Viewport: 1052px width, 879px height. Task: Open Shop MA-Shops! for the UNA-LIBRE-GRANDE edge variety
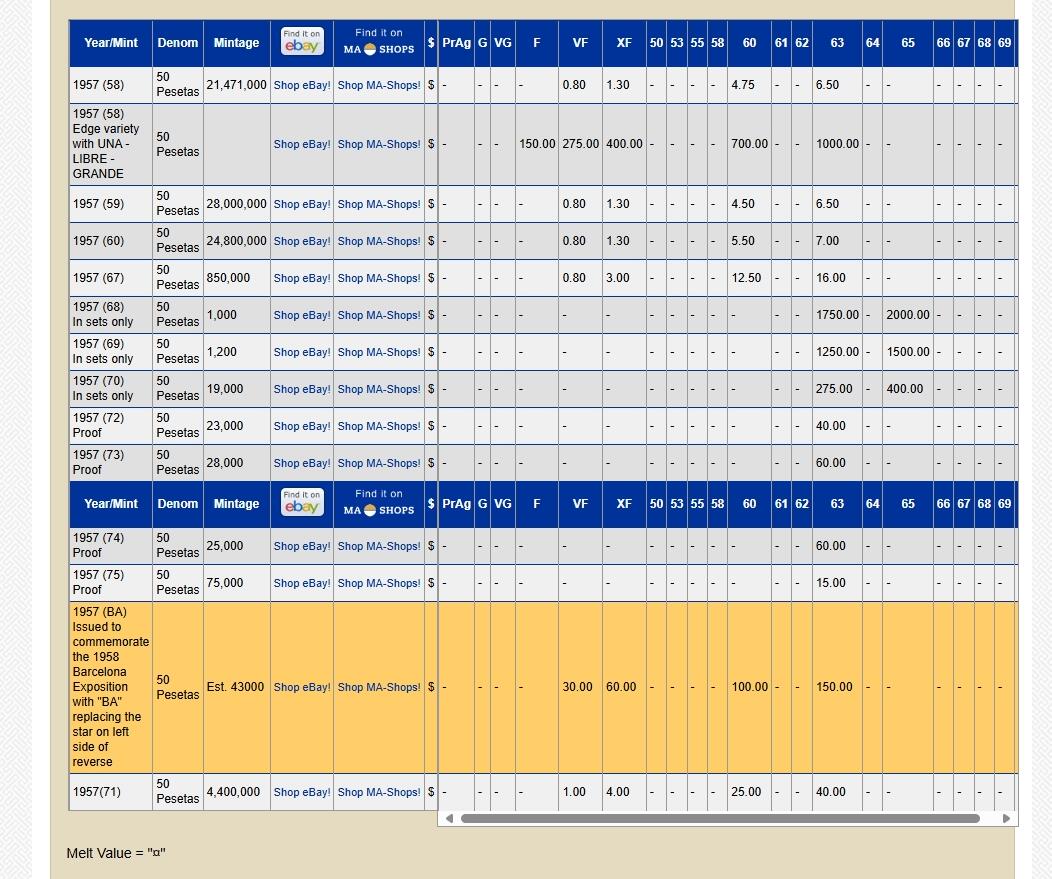379,144
